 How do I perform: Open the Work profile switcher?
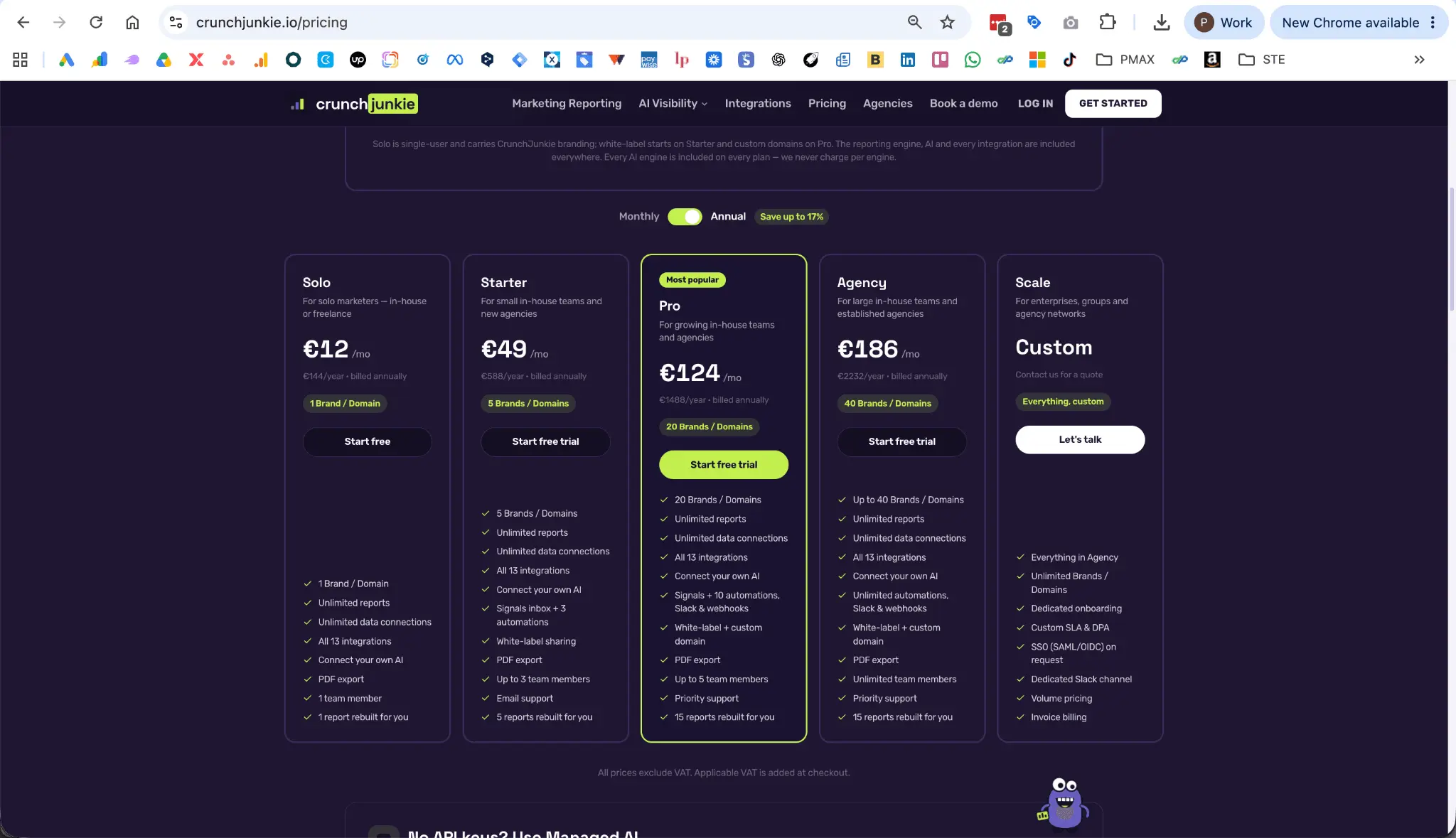tap(1223, 23)
